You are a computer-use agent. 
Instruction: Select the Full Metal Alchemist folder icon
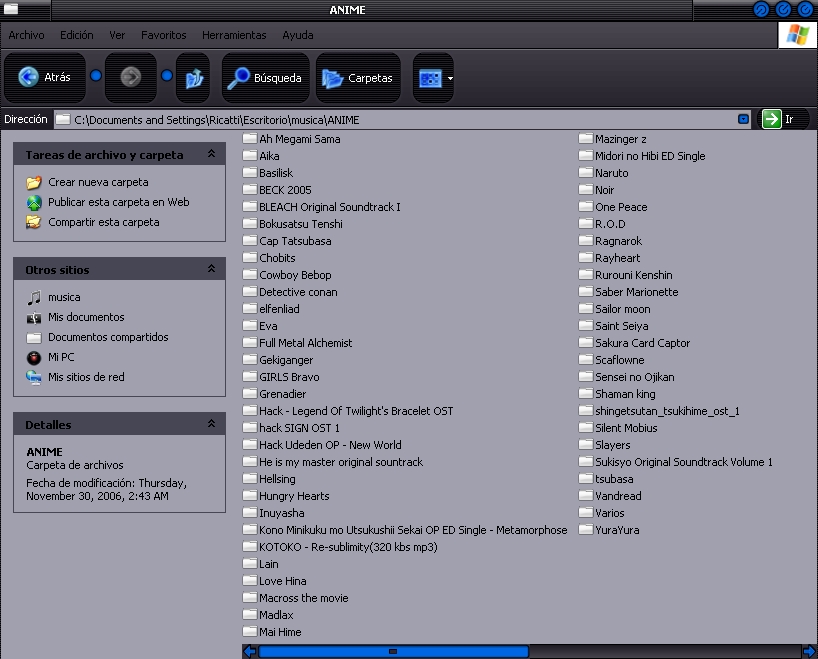point(250,342)
